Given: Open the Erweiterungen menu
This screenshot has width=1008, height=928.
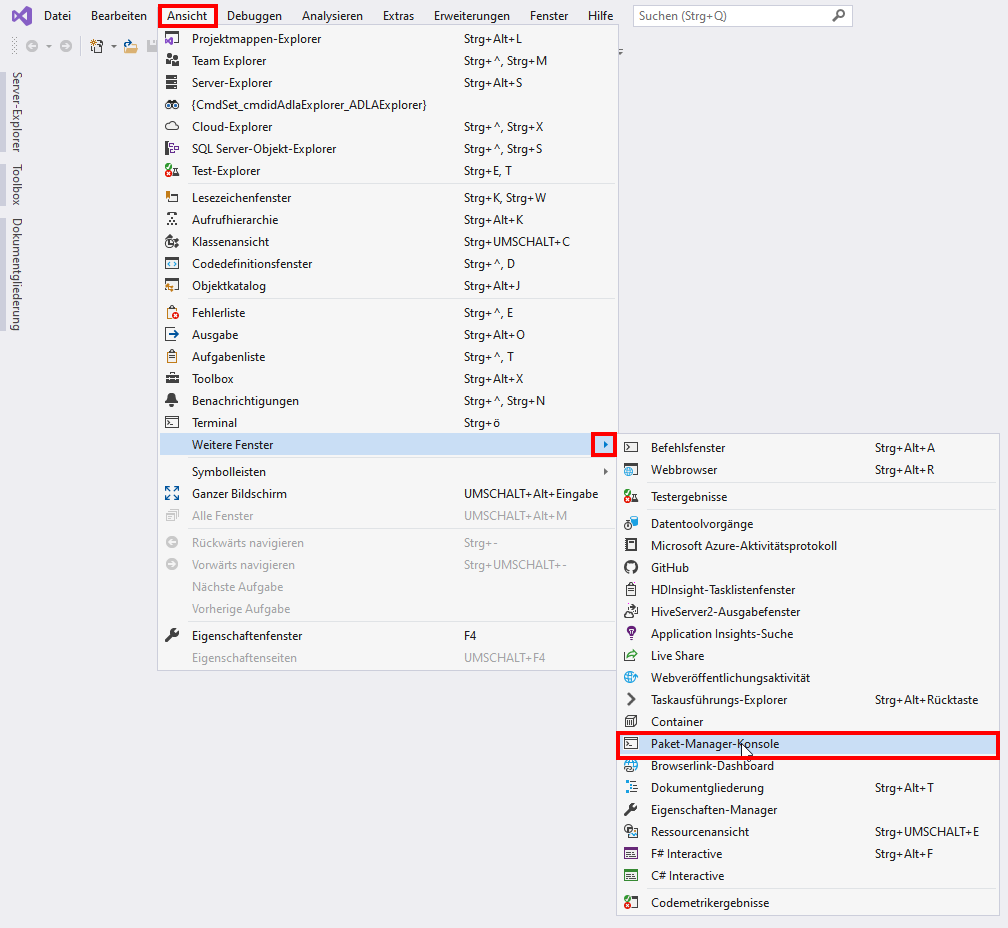Looking at the screenshot, I should (x=472, y=15).
